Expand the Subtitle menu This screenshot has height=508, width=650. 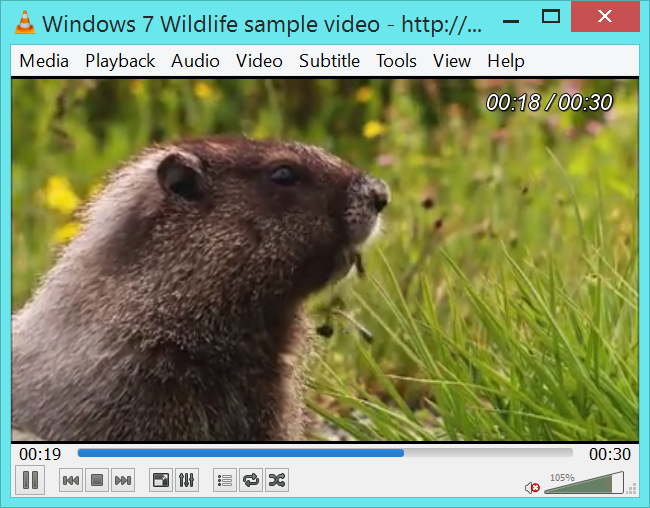(x=329, y=61)
